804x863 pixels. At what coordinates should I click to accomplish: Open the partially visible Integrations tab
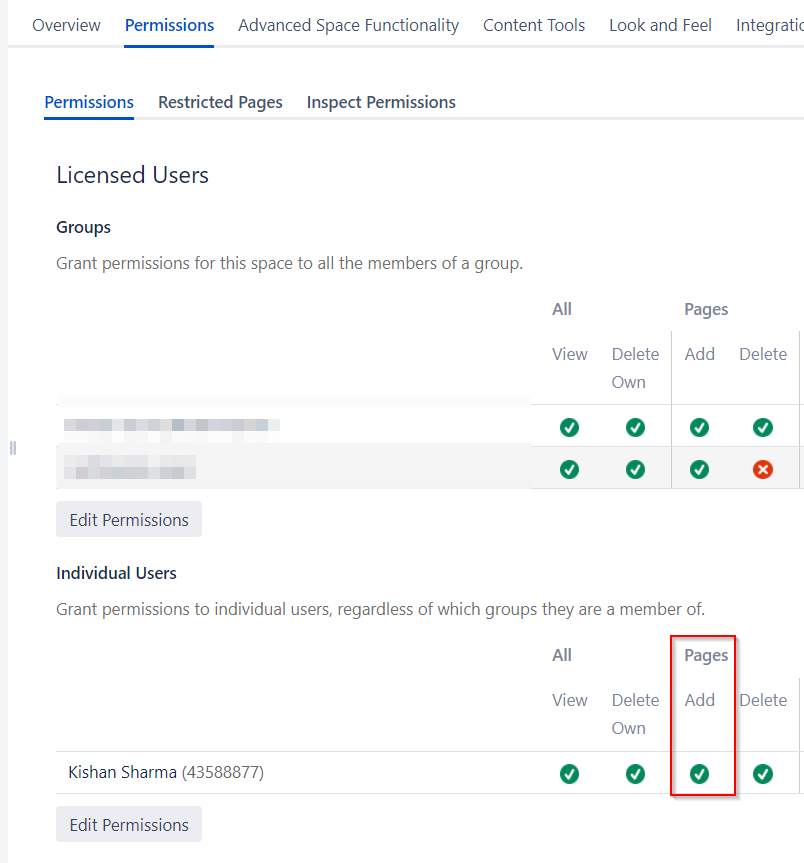[770, 25]
